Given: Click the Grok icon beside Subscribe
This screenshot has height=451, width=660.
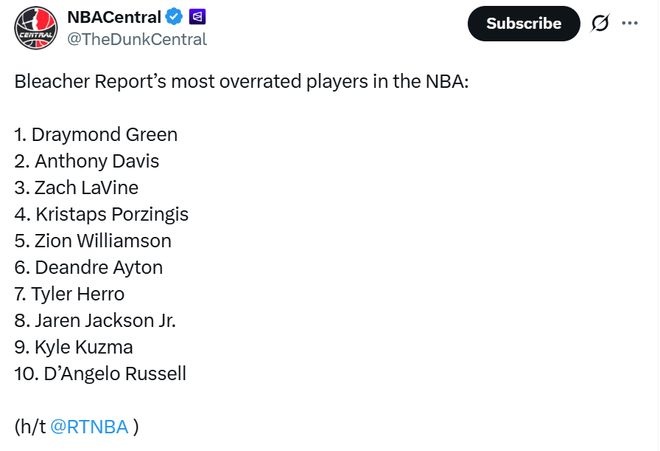Looking at the screenshot, I should 600,23.
